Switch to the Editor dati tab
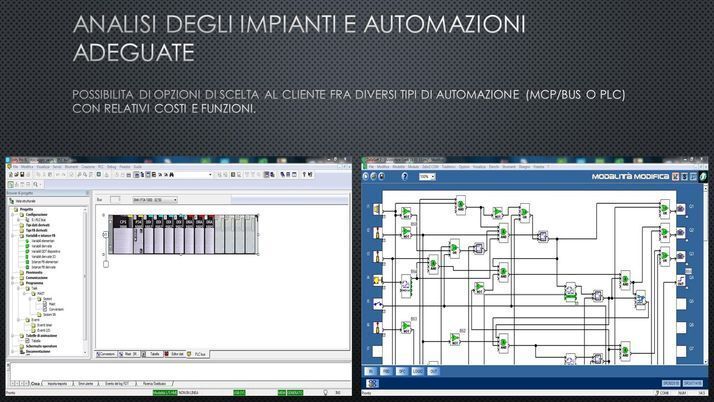The image size is (714, 402). tap(175, 354)
